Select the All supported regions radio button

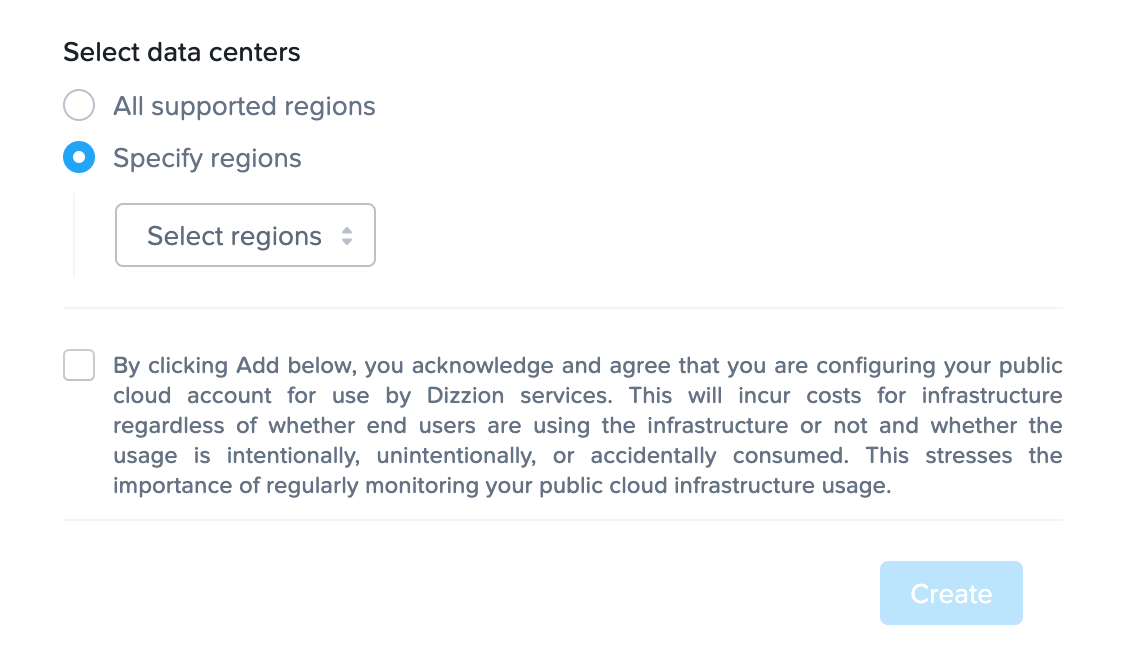click(79, 106)
